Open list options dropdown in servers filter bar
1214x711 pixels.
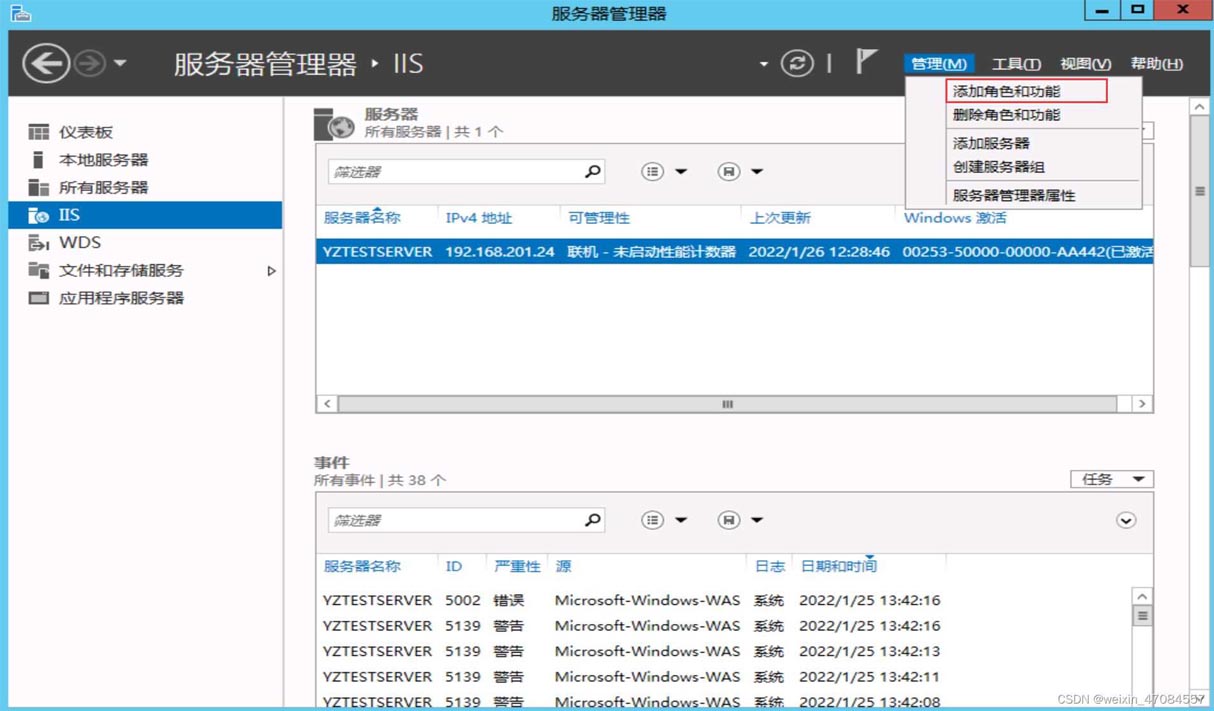[664, 172]
